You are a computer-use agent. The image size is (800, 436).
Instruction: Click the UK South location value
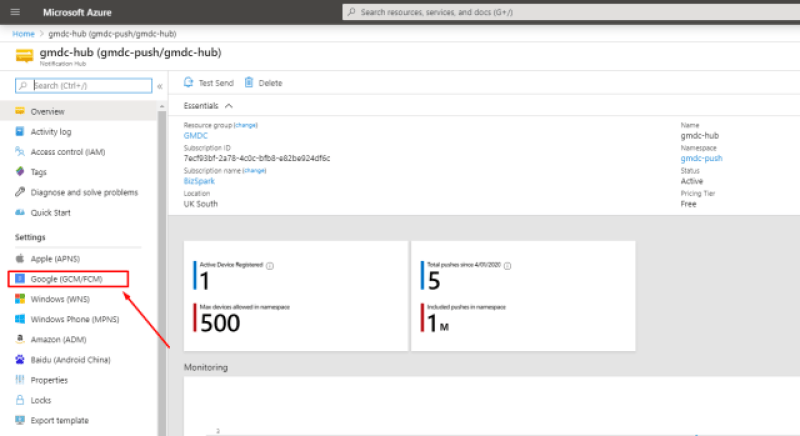click(x=201, y=203)
